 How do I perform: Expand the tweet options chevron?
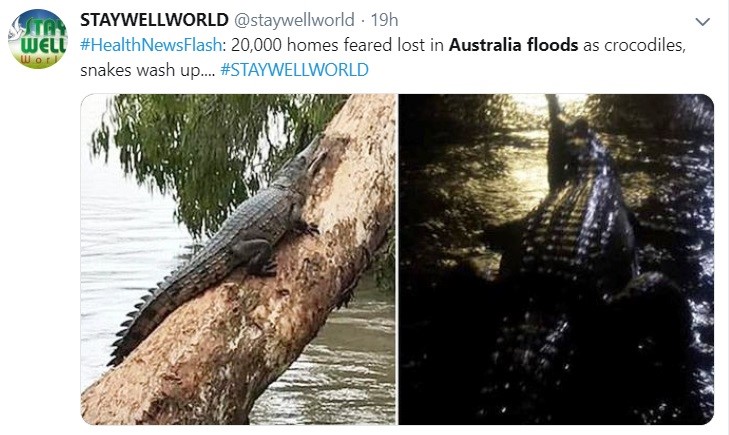coord(702,21)
